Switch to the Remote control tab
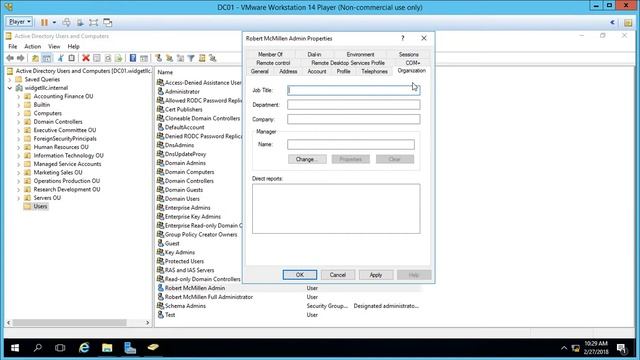 [273, 63]
